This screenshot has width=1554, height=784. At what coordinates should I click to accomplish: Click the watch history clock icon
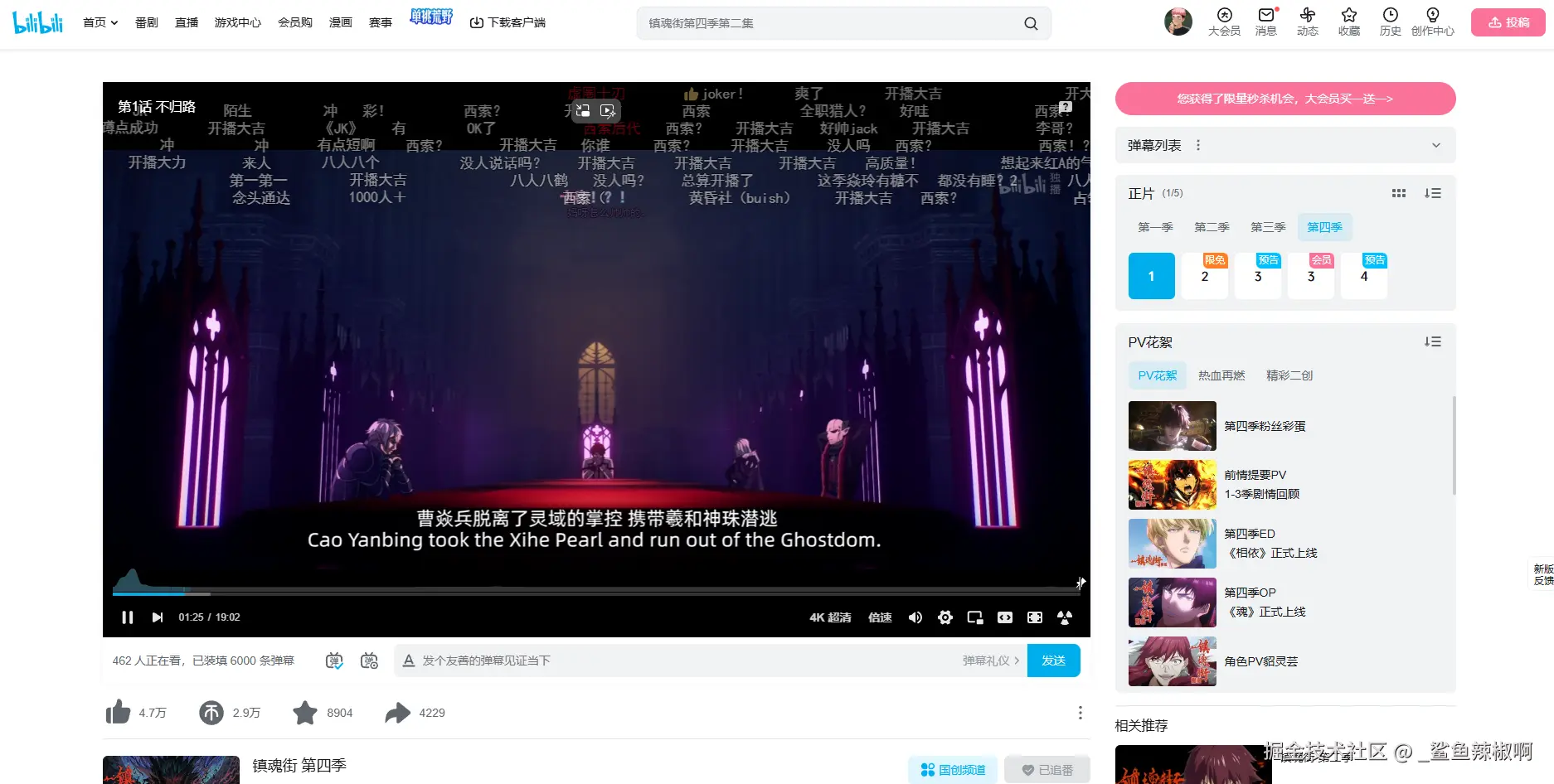(1390, 22)
